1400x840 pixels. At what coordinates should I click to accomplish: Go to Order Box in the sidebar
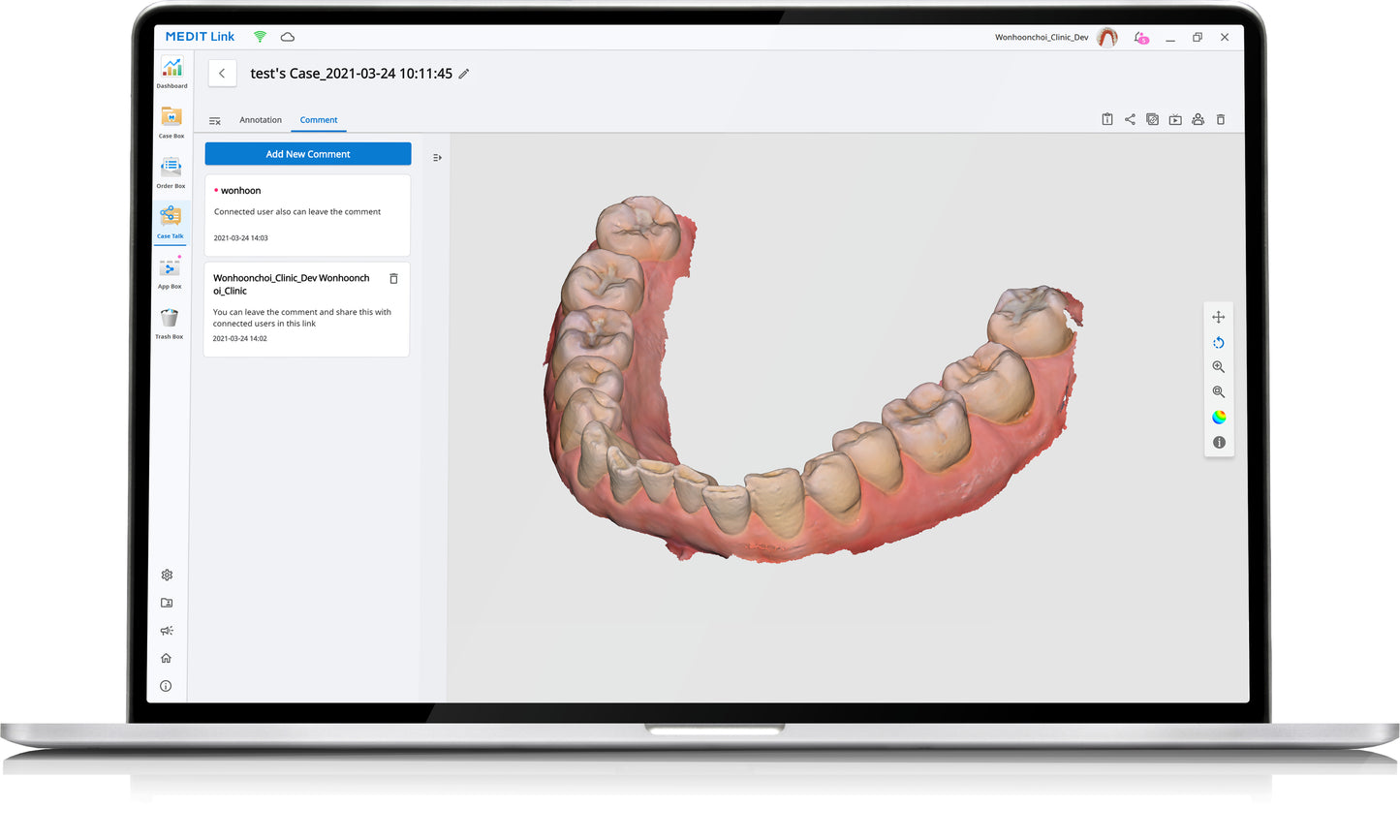pyautogui.click(x=171, y=171)
